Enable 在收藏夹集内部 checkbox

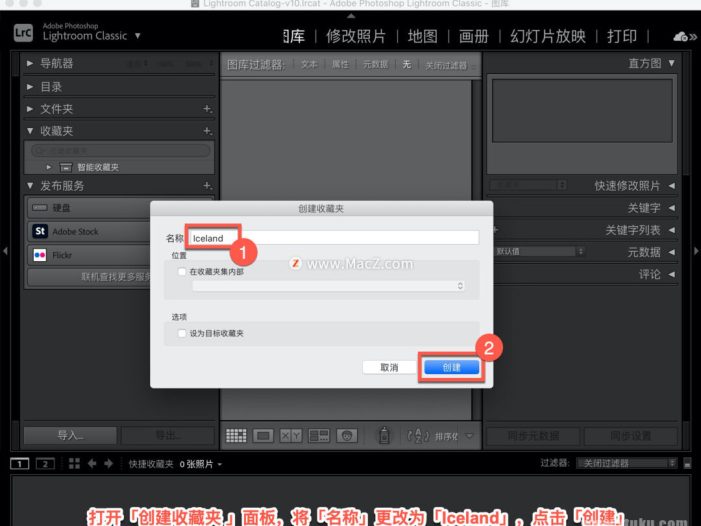click(x=182, y=271)
